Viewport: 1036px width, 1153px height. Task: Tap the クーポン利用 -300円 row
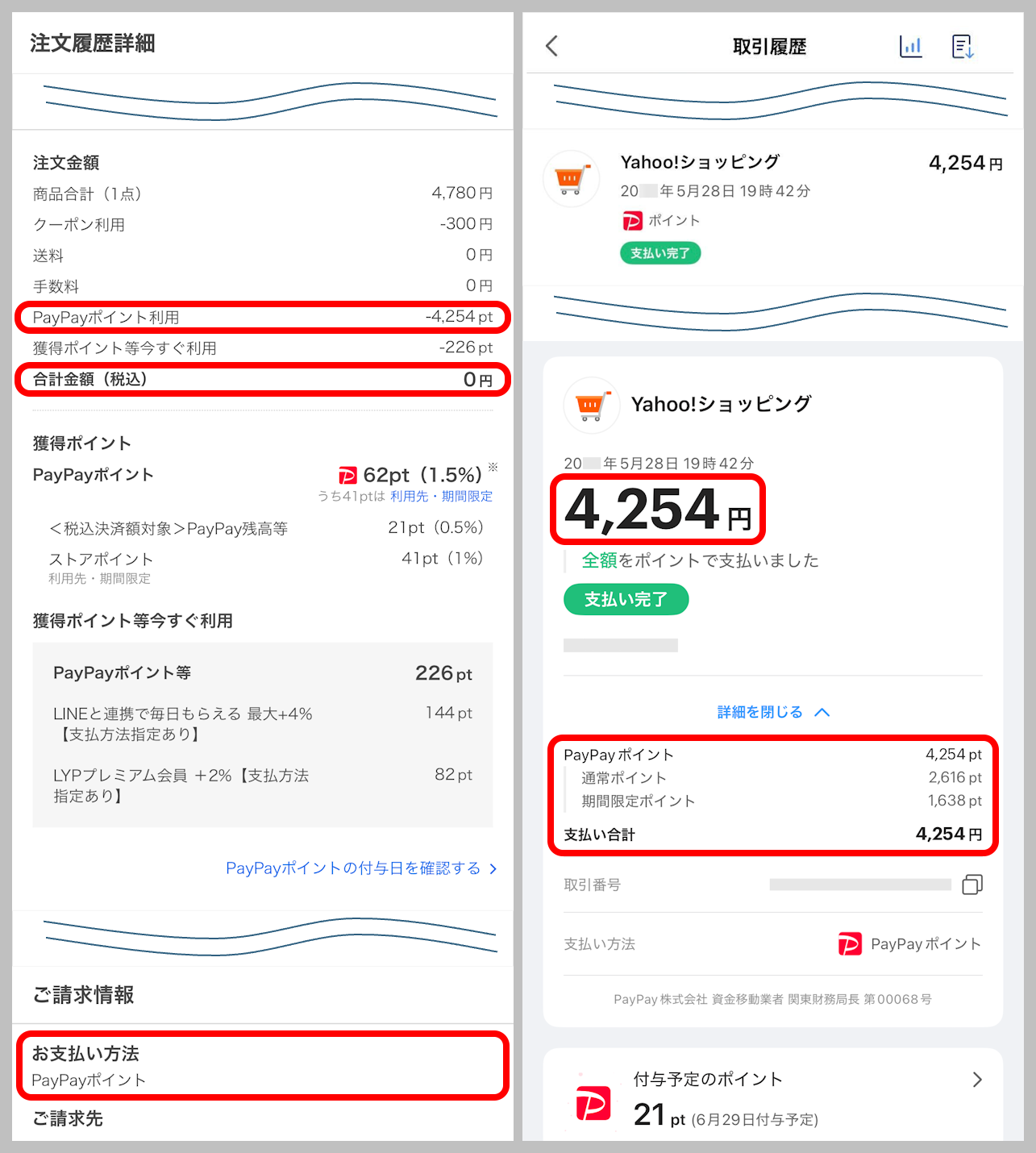263,224
